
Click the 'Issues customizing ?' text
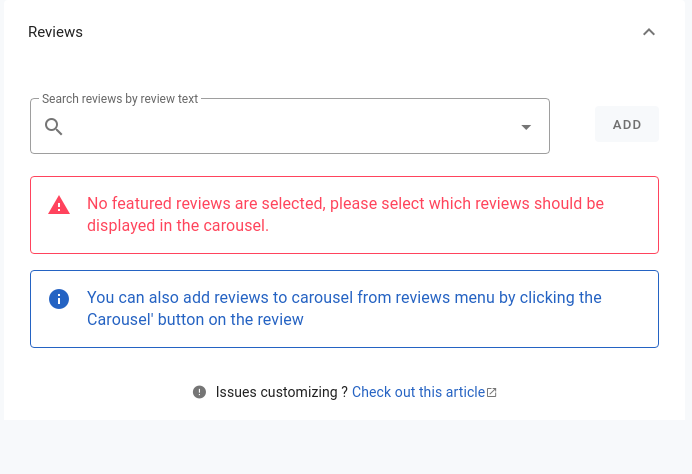pyautogui.click(x=282, y=392)
